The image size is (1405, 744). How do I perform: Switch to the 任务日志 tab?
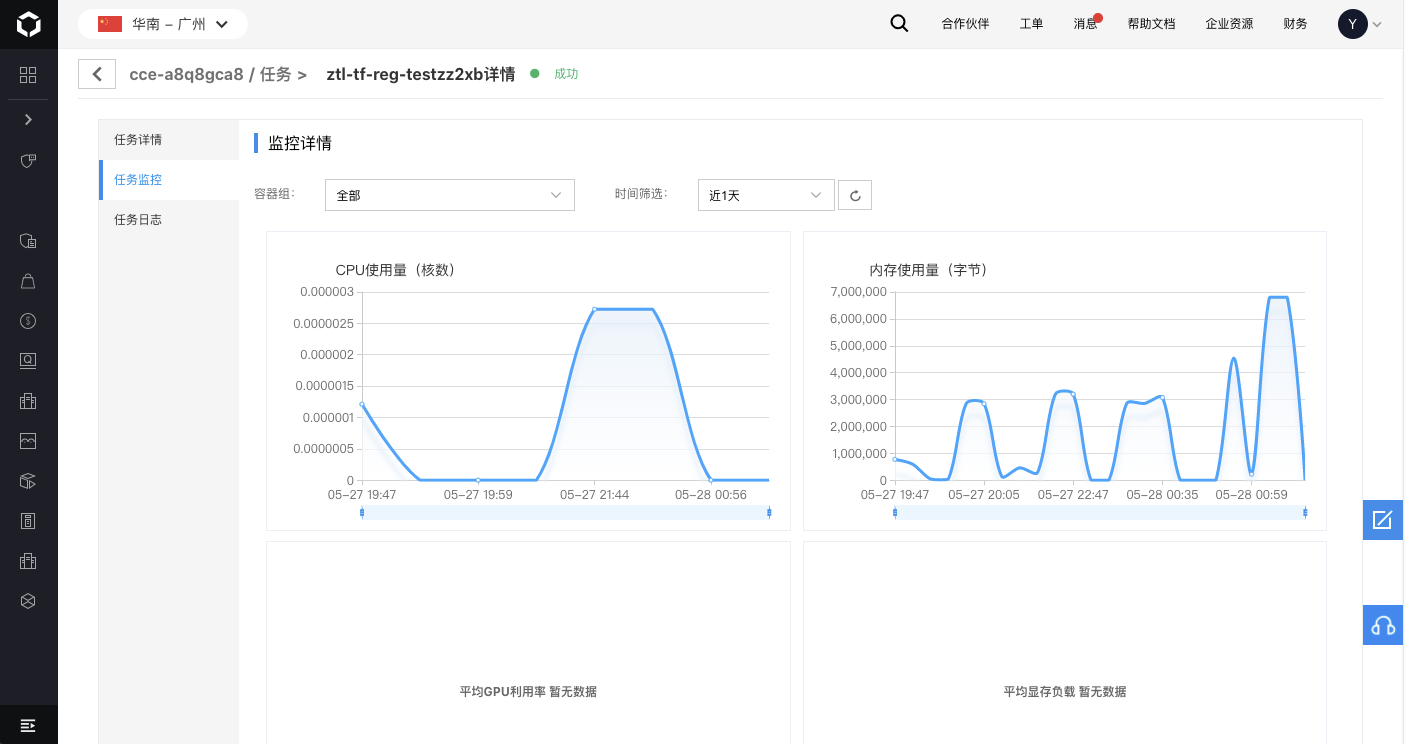(169, 220)
